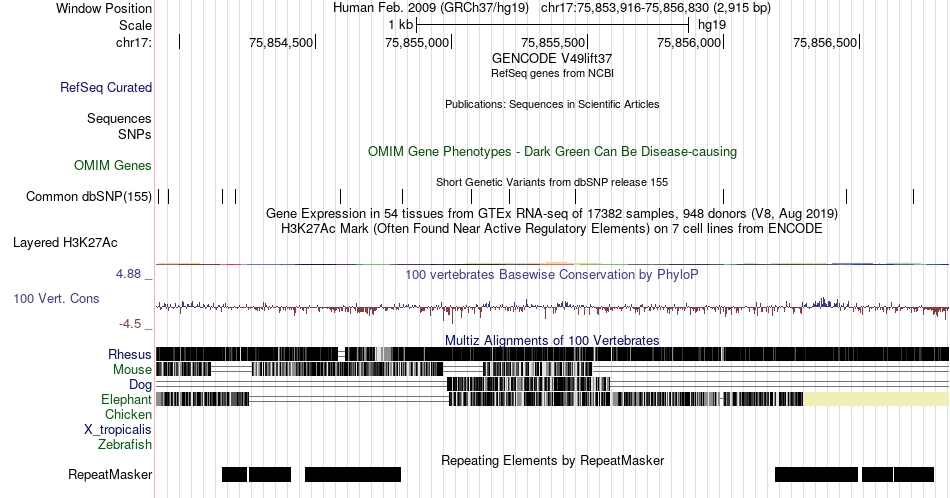Open 100 vertebrates Basewise Conservation by PhyloP title

(x=552, y=274)
